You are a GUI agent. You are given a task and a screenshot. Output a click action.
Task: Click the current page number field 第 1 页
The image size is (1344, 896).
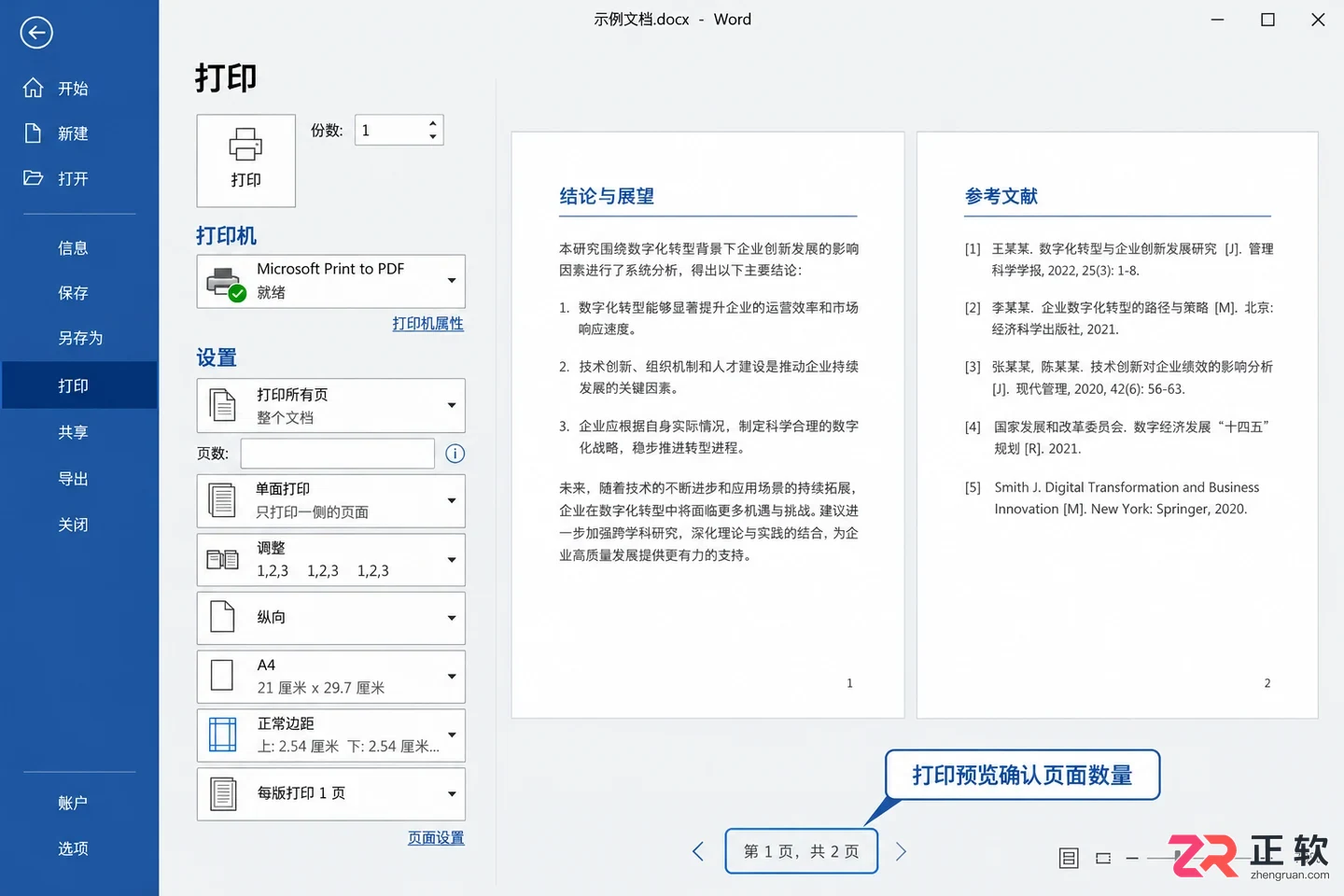pos(802,851)
